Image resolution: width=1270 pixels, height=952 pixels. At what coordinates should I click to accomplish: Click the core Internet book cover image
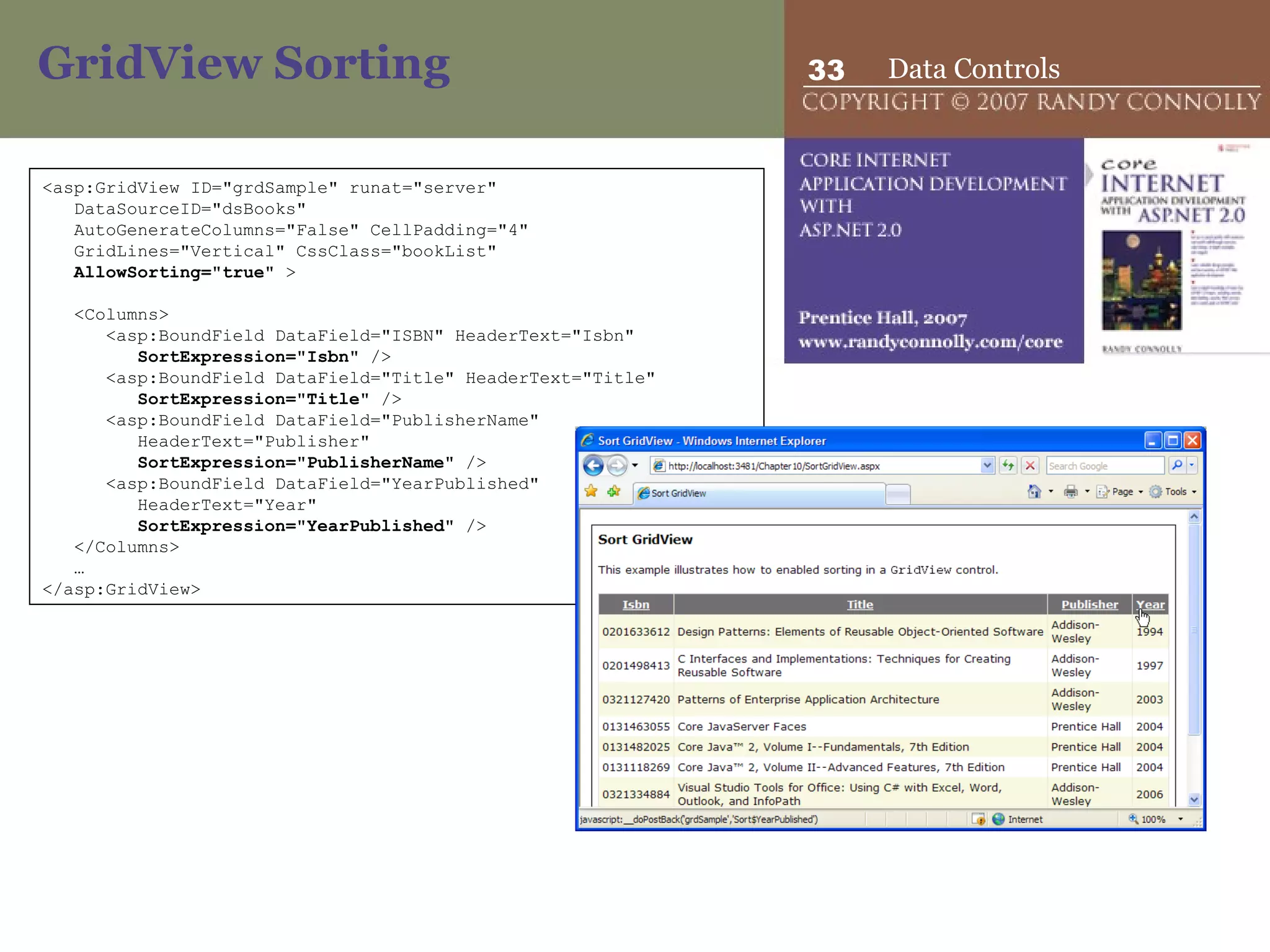pyautogui.click(x=1176, y=248)
